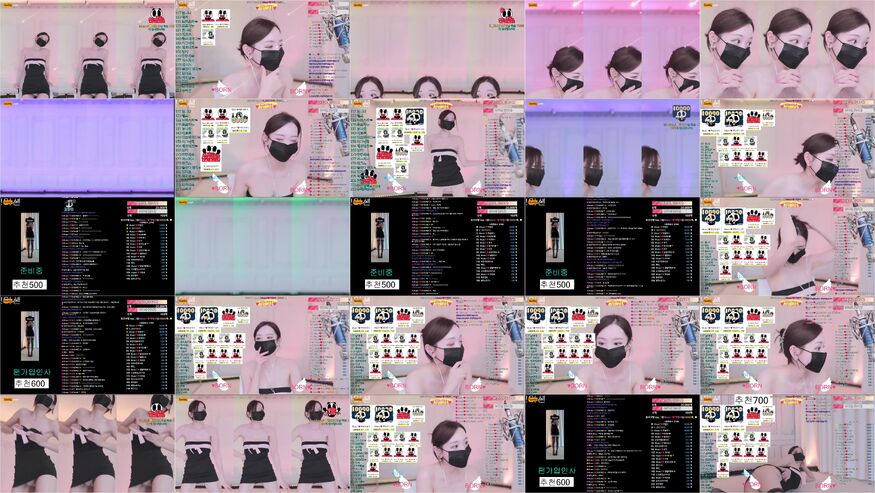The height and width of the screenshot is (493, 875).
Task: Click the red mascot sticker in the top-left thumbnail
Action: pos(156,17)
